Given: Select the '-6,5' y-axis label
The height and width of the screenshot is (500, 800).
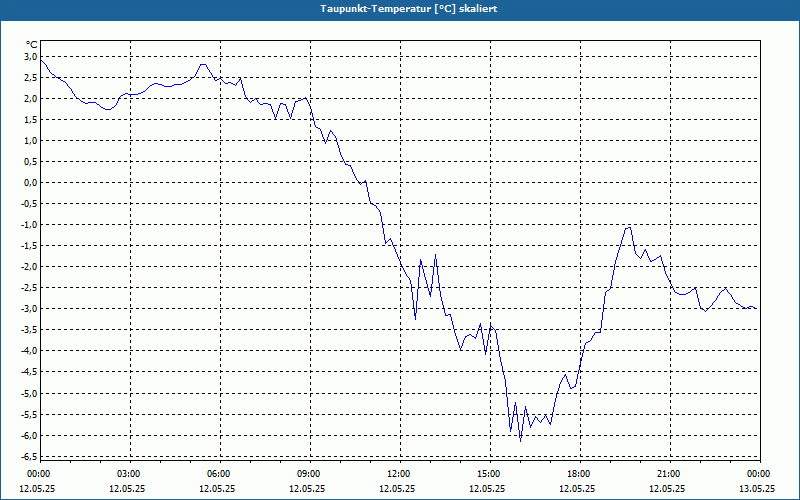Looking at the screenshot, I should [29, 457].
